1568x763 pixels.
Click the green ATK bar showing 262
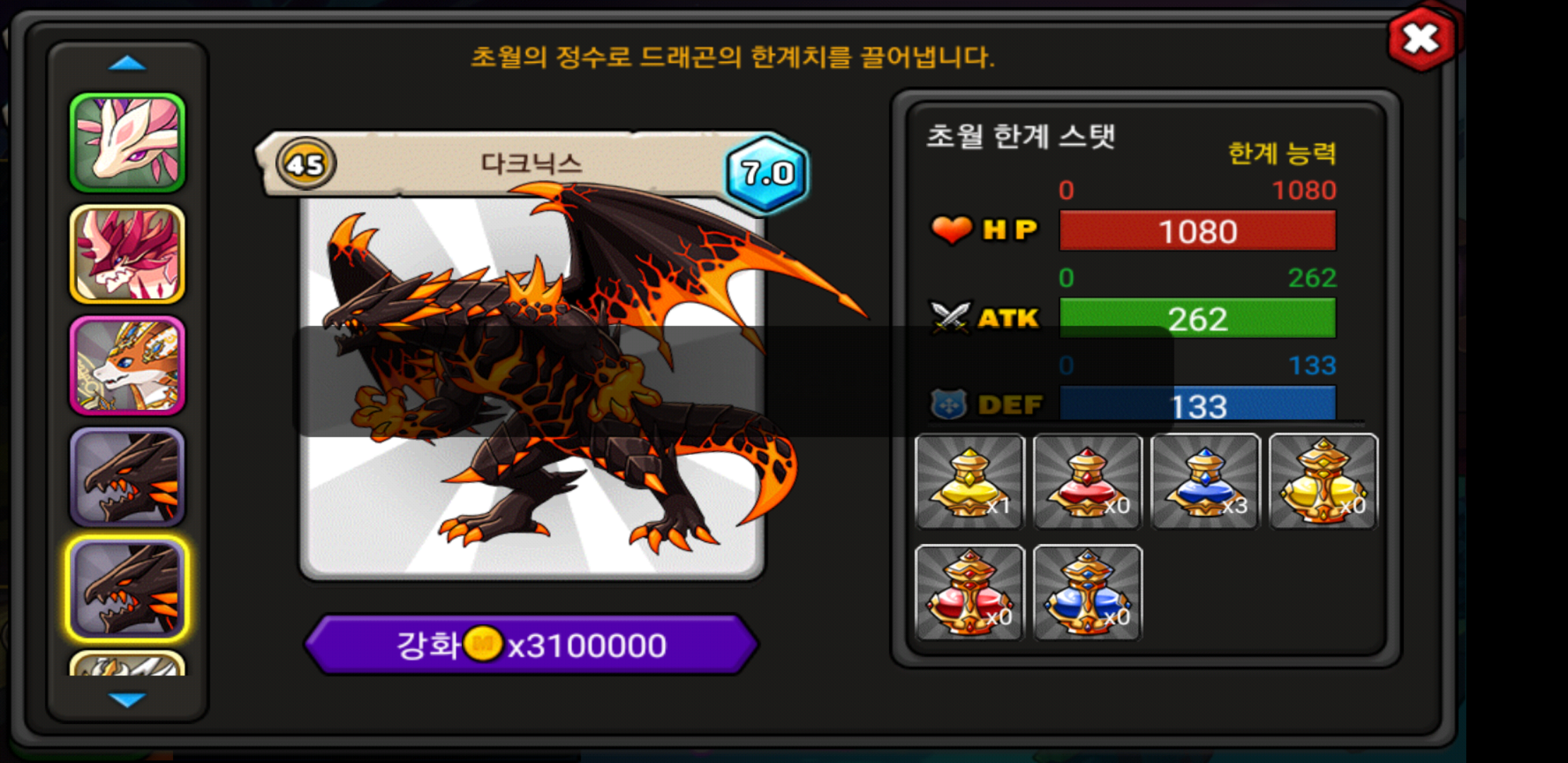[1198, 319]
